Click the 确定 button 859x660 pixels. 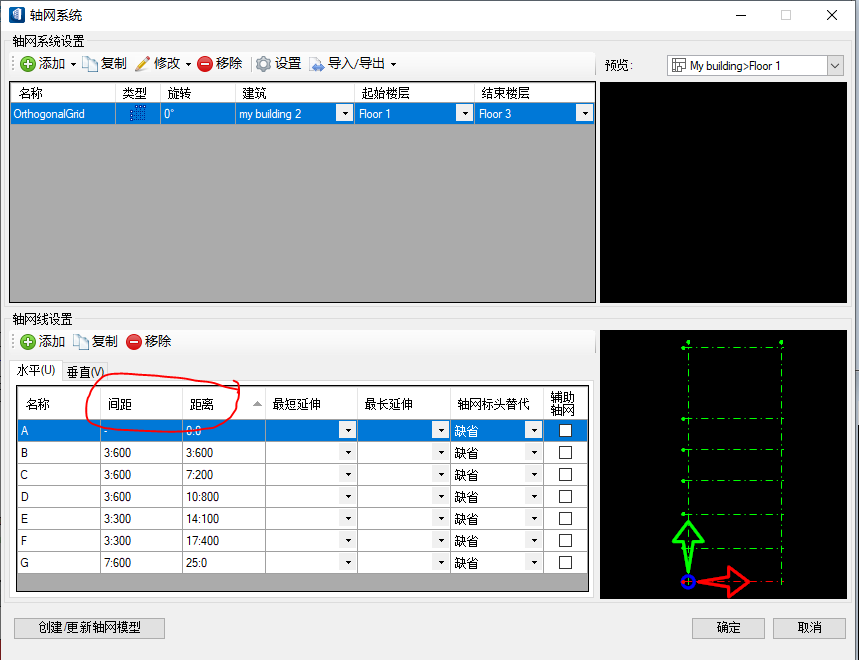pyautogui.click(x=728, y=628)
